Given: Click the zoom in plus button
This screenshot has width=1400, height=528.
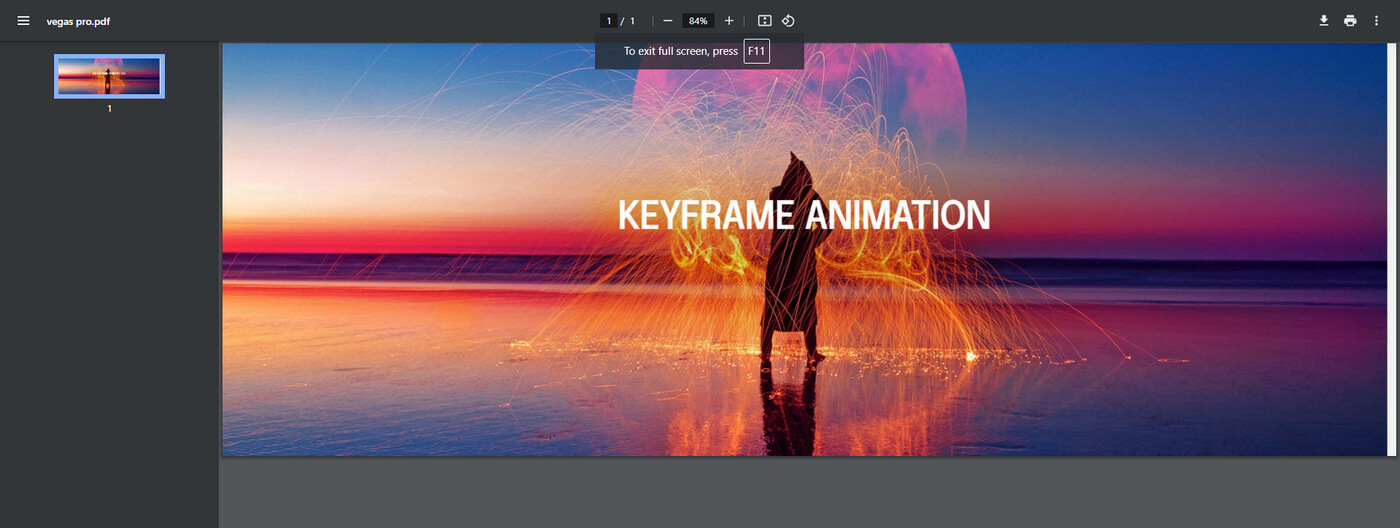Looking at the screenshot, I should coord(729,21).
